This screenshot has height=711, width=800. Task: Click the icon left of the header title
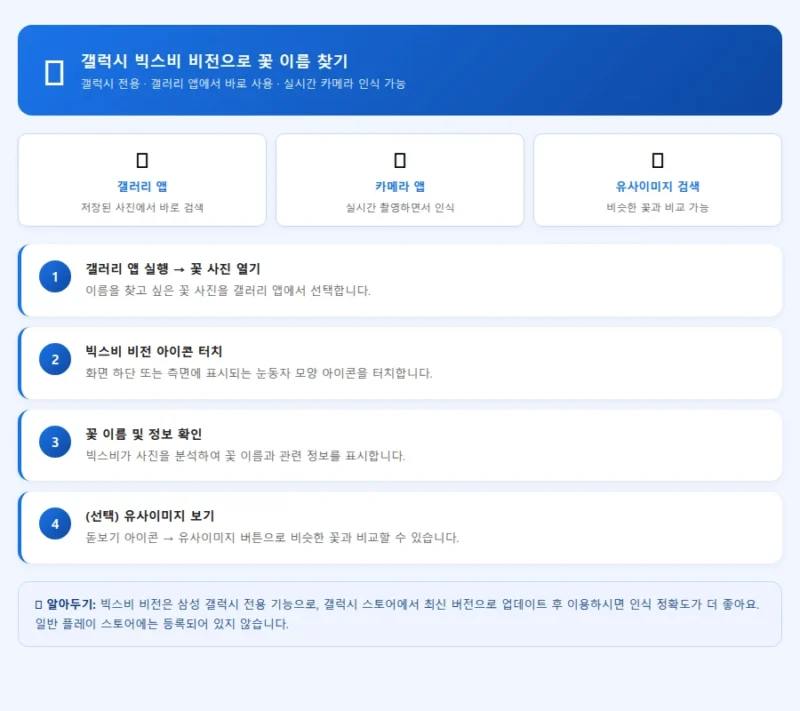54,72
